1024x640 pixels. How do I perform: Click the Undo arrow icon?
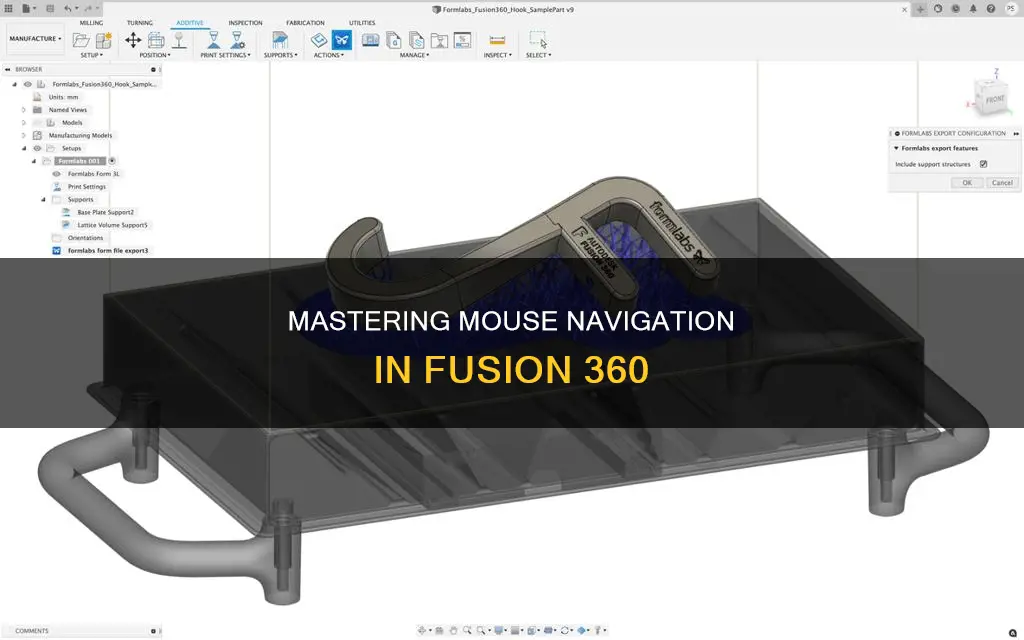68,9
